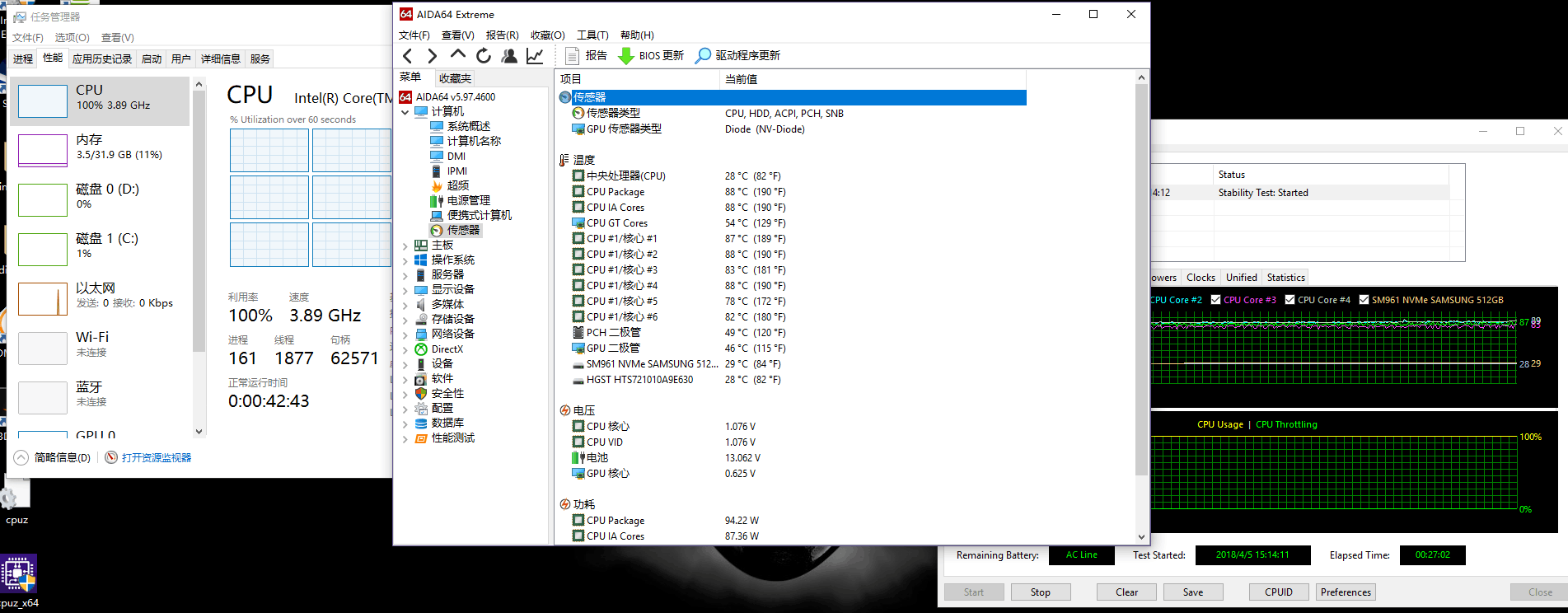Screen dimensions: 1568x613
Task: Click 显示设备 monitor item in tree
Action: tap(445, 289)
